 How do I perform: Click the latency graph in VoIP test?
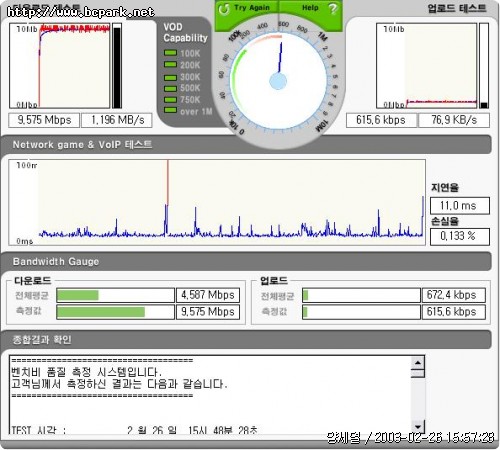217,202
